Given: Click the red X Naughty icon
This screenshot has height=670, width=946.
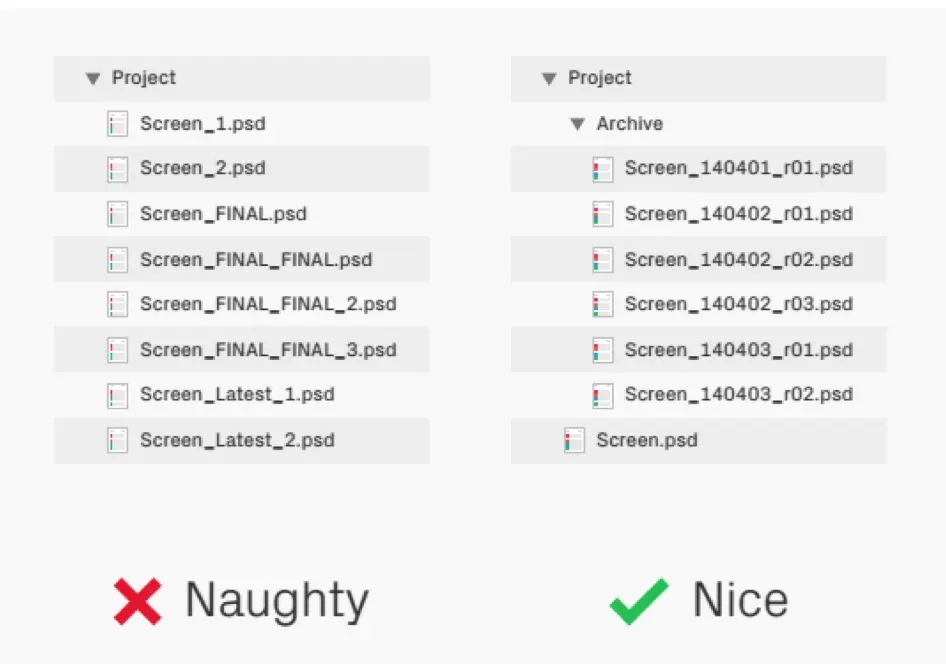Looking at the screenshot, I should pyautogui.click(x=138, y=601).
